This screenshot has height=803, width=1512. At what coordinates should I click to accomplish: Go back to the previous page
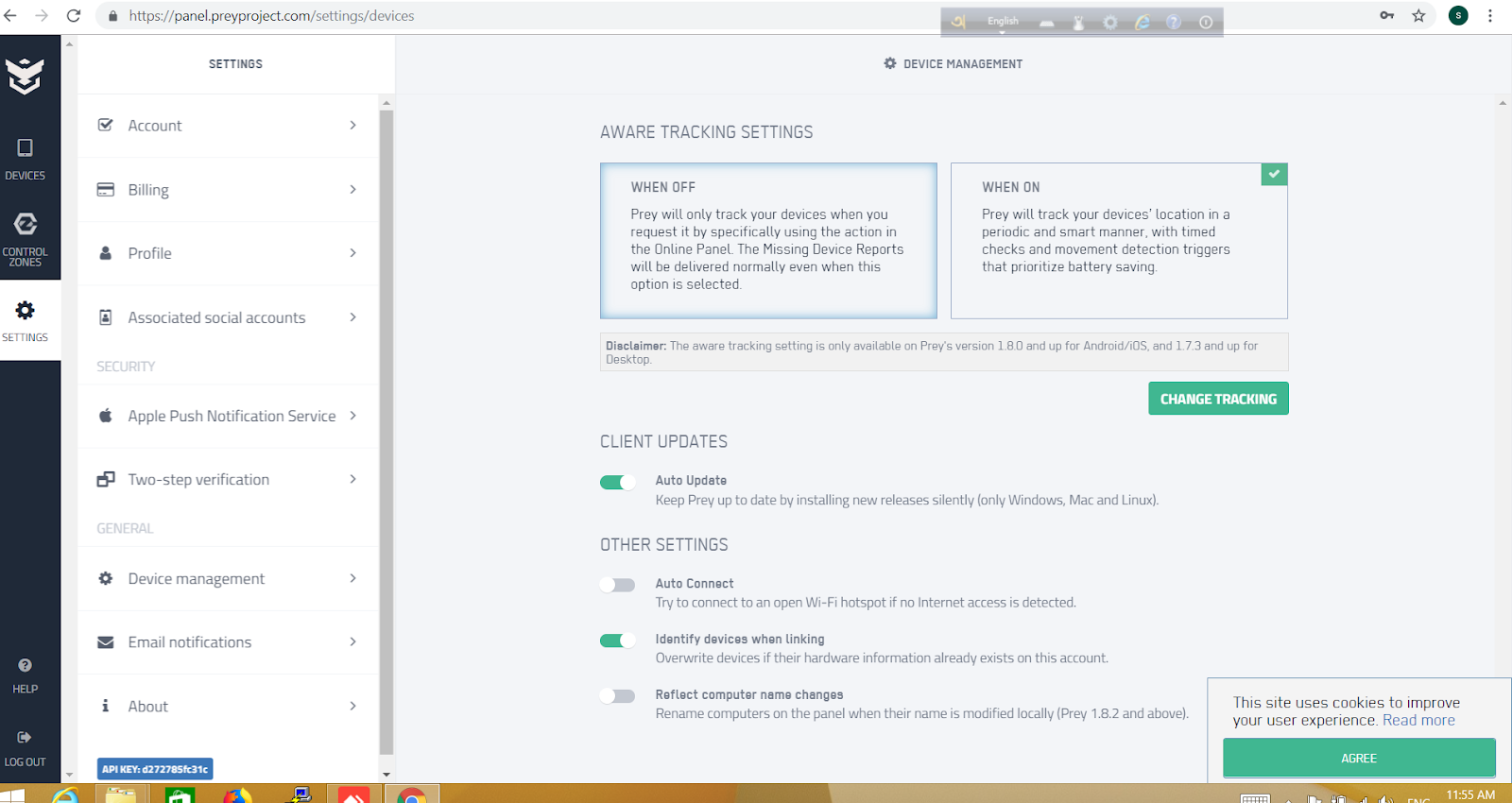point(10,15)
